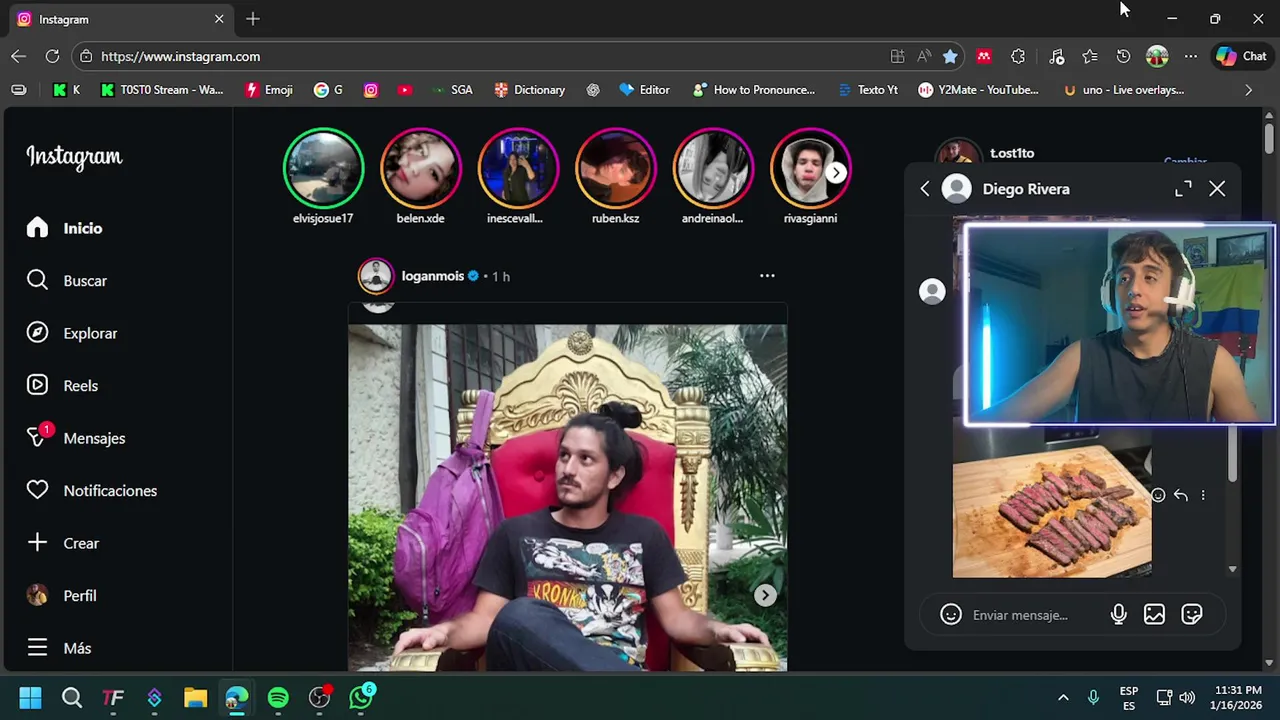Screen dimensions: 1280x720
Task: Close the Instagram tab
Action: click(x=219, y=19)
